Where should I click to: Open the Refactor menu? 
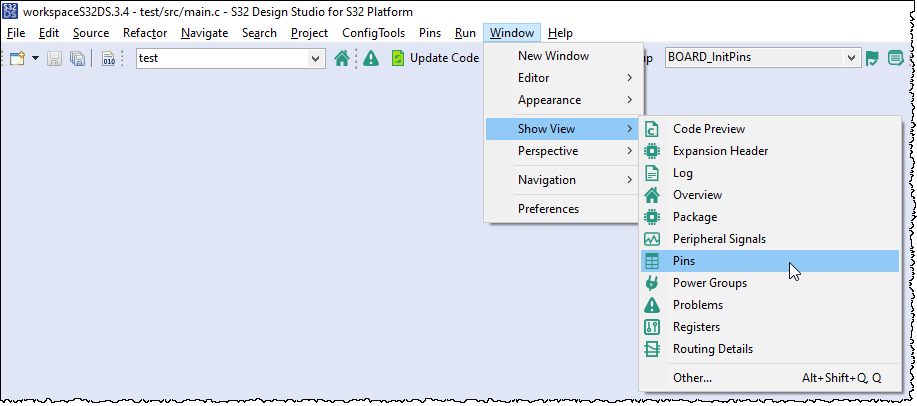coord(145,33)
